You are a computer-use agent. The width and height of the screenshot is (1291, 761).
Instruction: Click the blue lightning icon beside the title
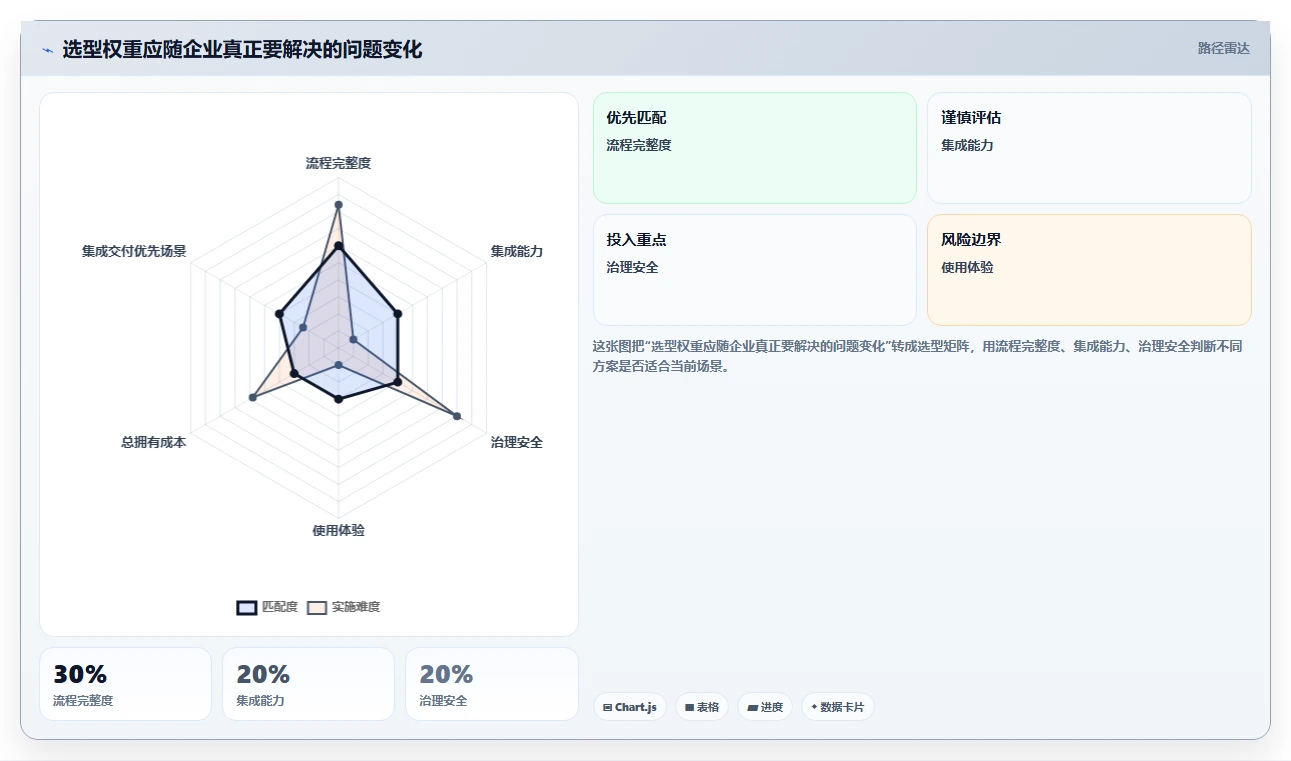tap(47, 50)
